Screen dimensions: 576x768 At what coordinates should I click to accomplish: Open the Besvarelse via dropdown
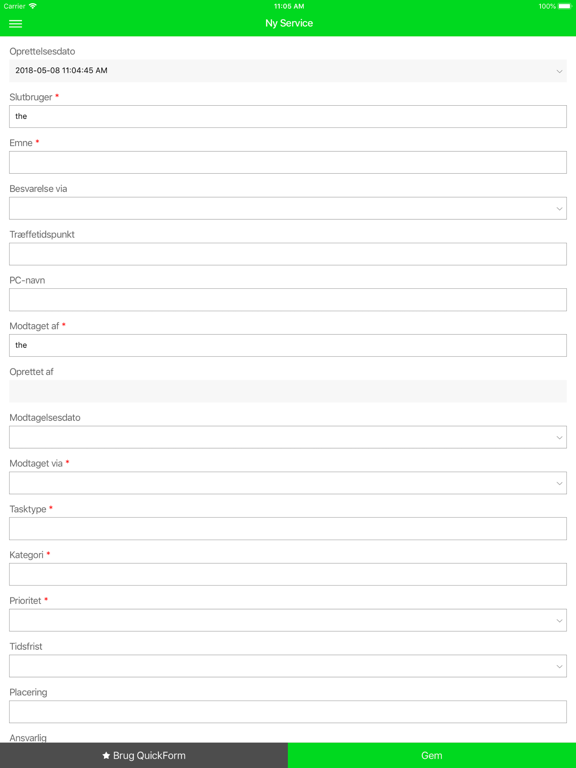tap(288, 208)
